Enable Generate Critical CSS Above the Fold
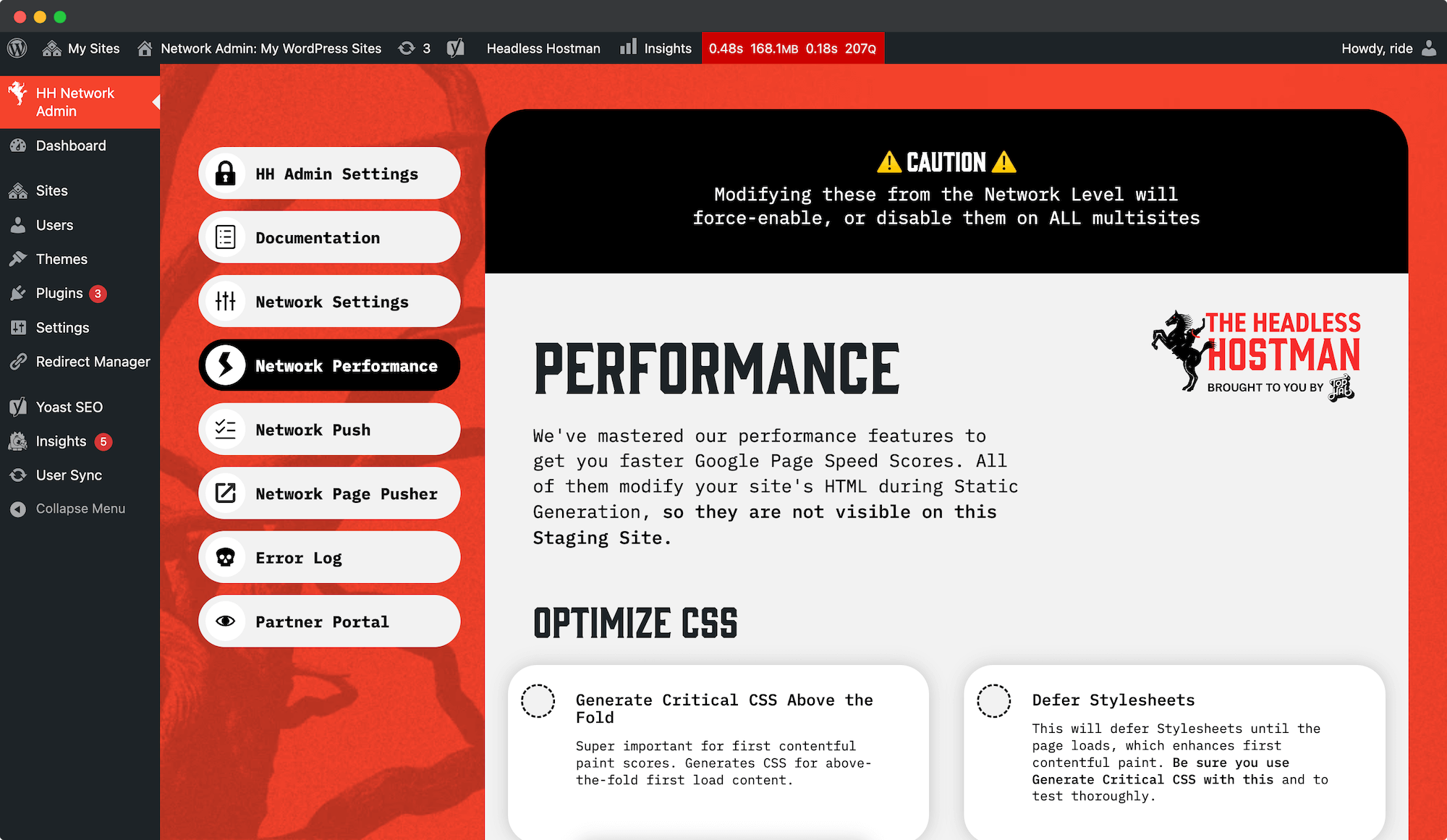Screen dimensions: 1447x840 538,700
